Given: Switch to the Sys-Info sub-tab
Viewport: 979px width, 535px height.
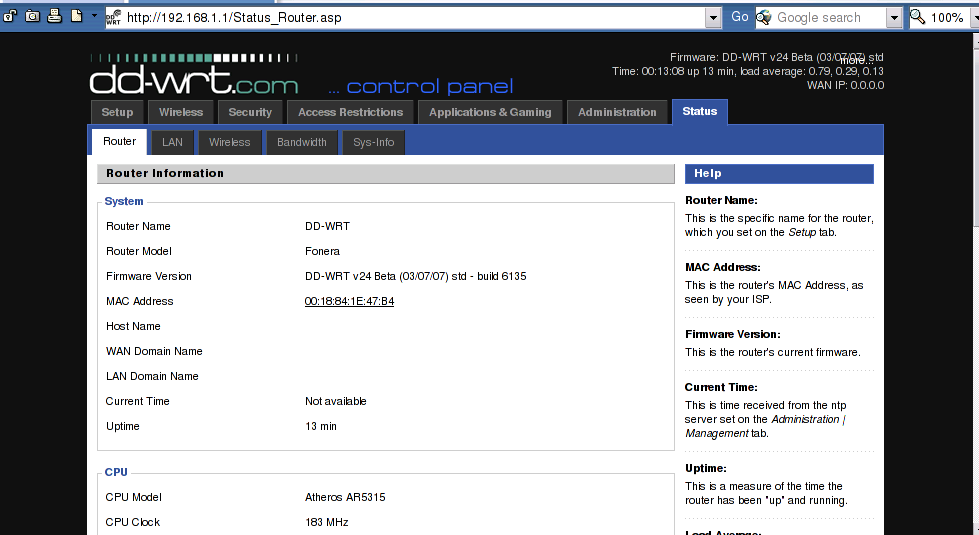Looking at the screenshot, I should pyautogui.click(x=373, y=142).
